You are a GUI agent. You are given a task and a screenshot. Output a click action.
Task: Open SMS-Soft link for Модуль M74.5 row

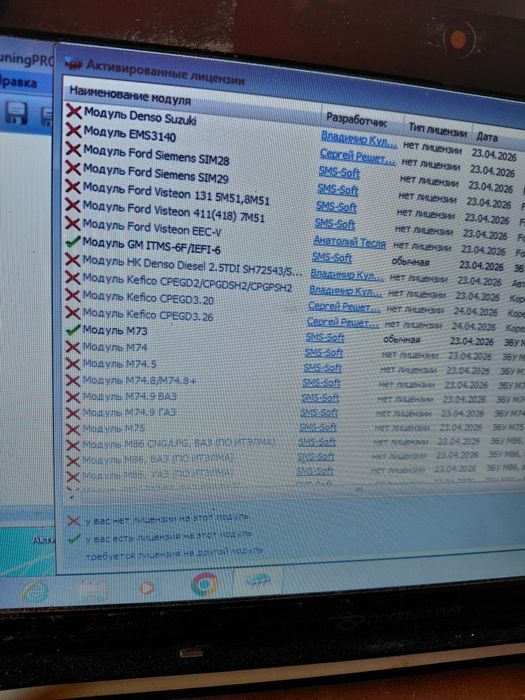tap(322, 368)
